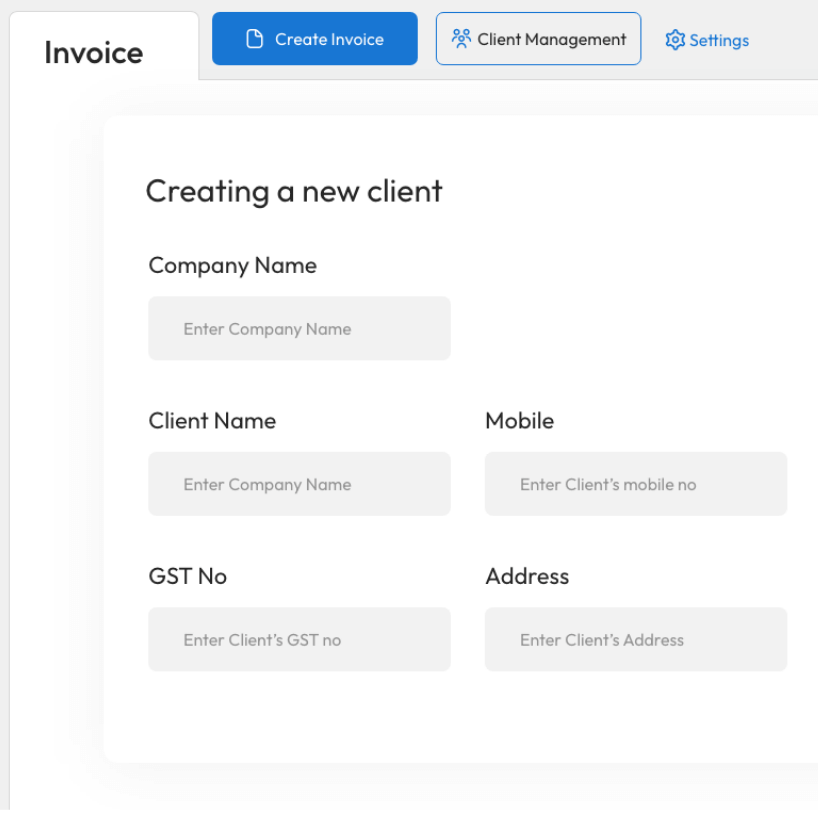Open the Settings link
Viewport: 818px width, 818px height.
click(707, 40)
